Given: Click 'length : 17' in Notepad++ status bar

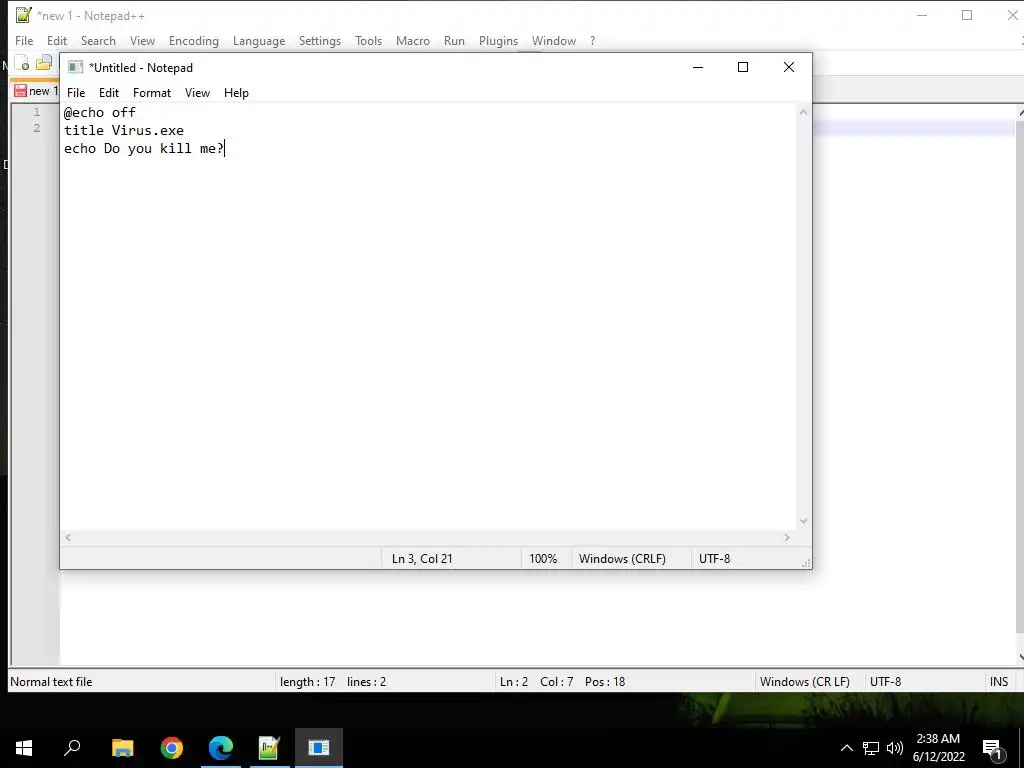Looking at the screenshot, I should coord(307,682).
